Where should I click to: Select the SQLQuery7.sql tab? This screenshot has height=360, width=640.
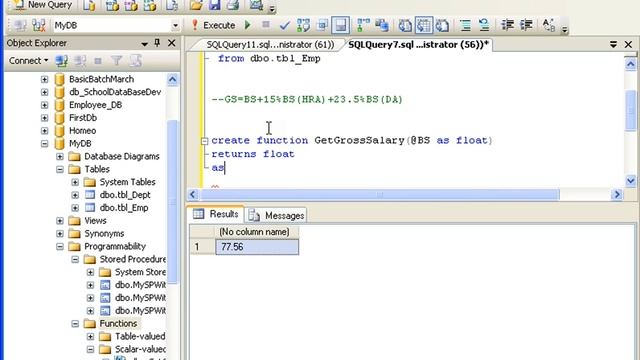point(418,44)
